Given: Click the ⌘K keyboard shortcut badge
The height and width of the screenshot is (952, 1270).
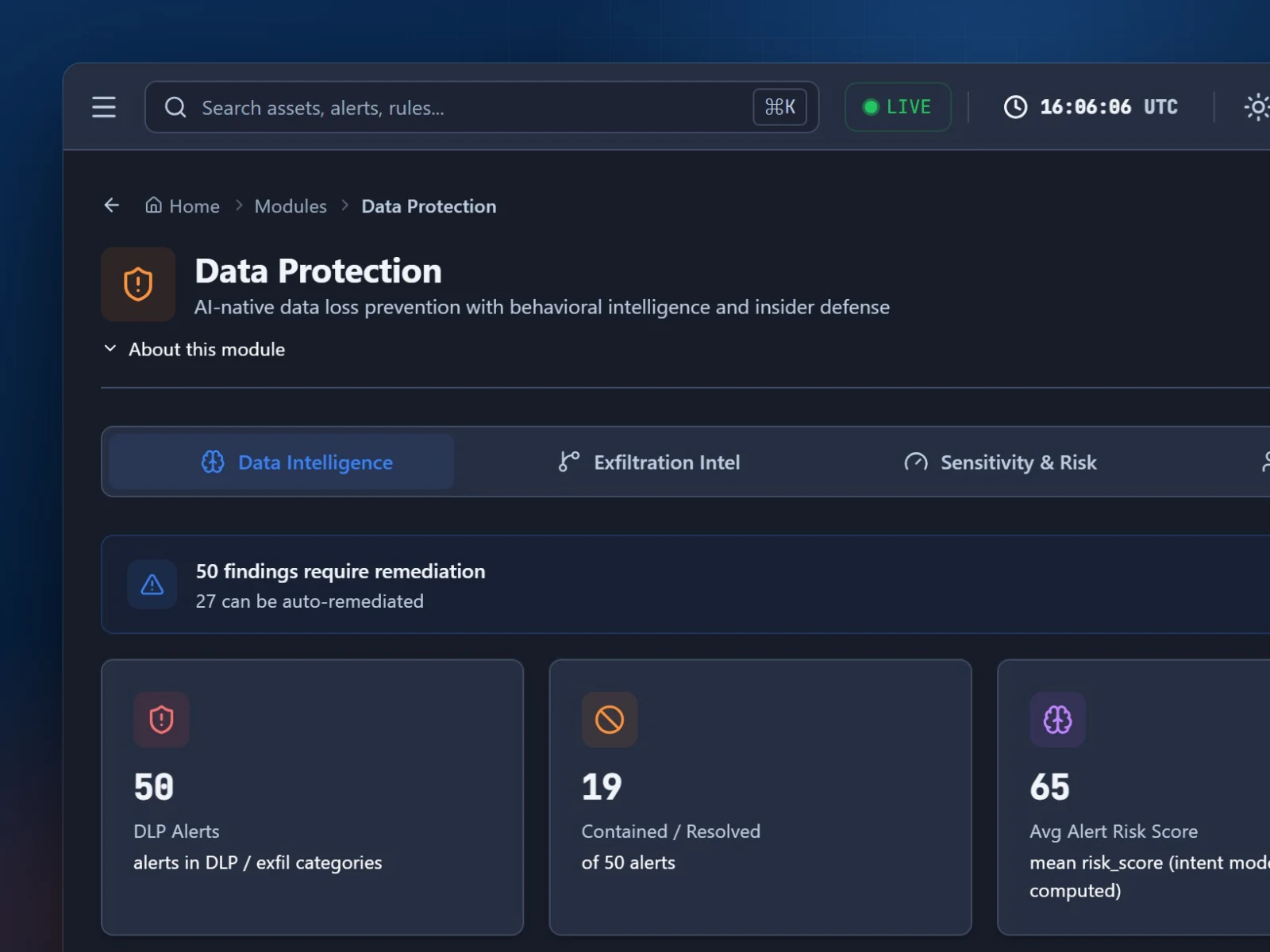Looking at the screenshot, I should [x=779, y=107].
